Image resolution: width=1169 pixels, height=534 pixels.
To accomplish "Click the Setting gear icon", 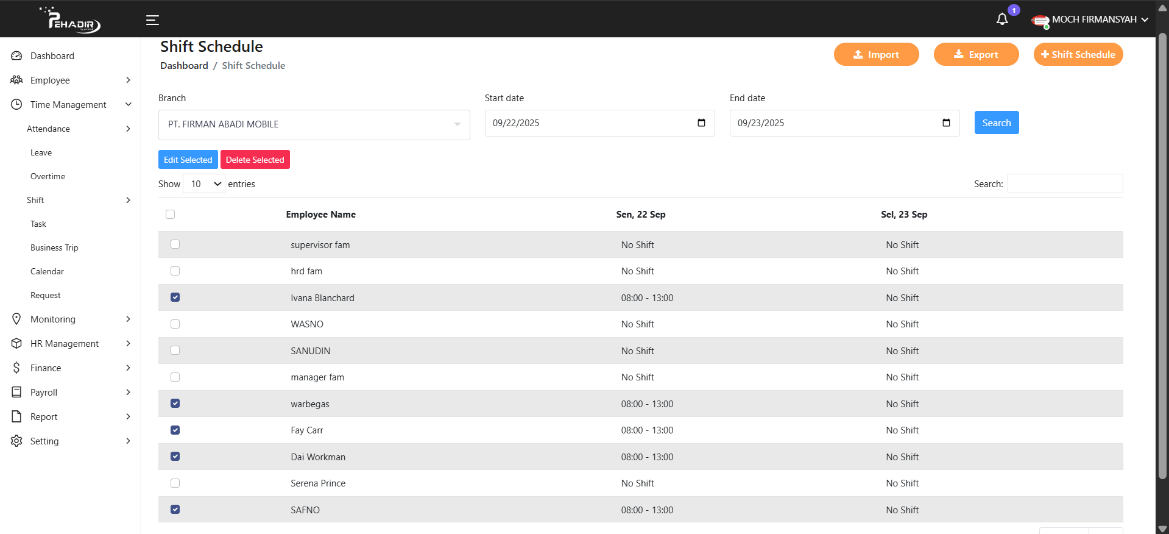I will click(x=16, y=441).
